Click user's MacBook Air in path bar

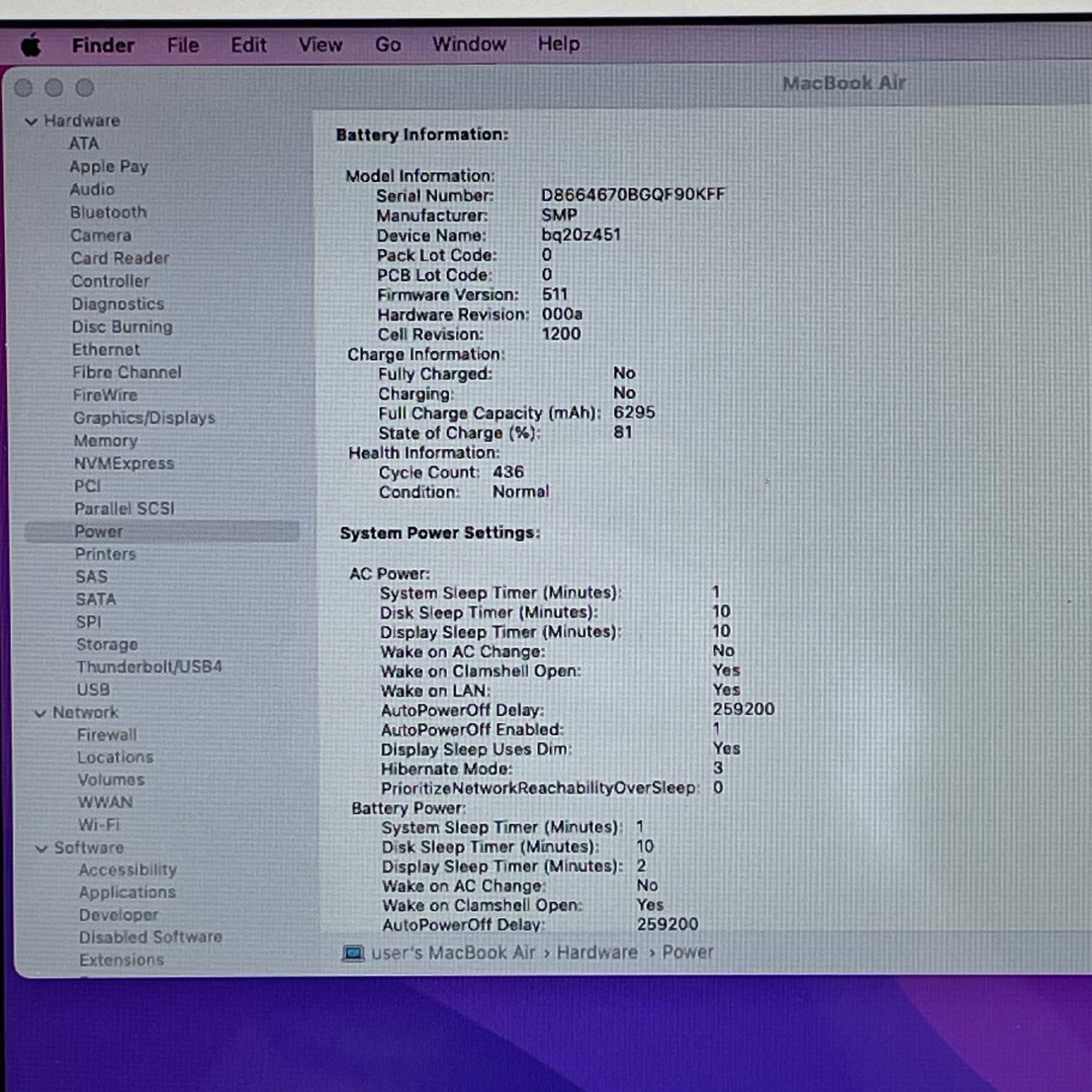click(x=454, y=953)
